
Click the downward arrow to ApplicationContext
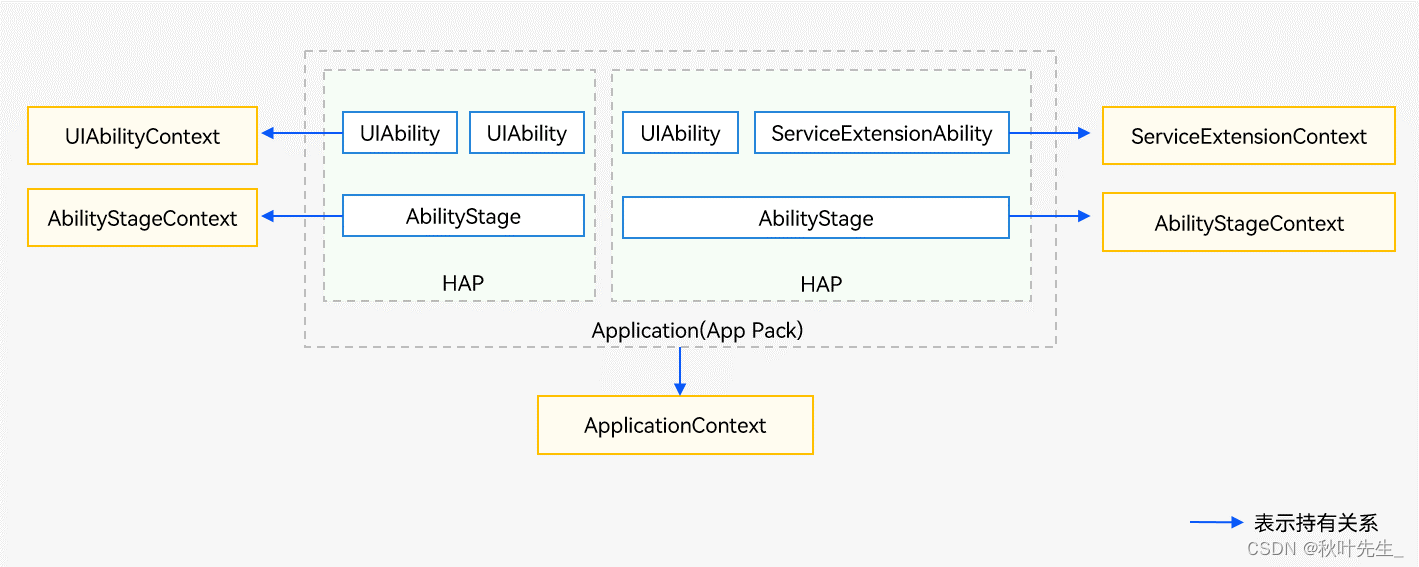click(x=680, y=371)
